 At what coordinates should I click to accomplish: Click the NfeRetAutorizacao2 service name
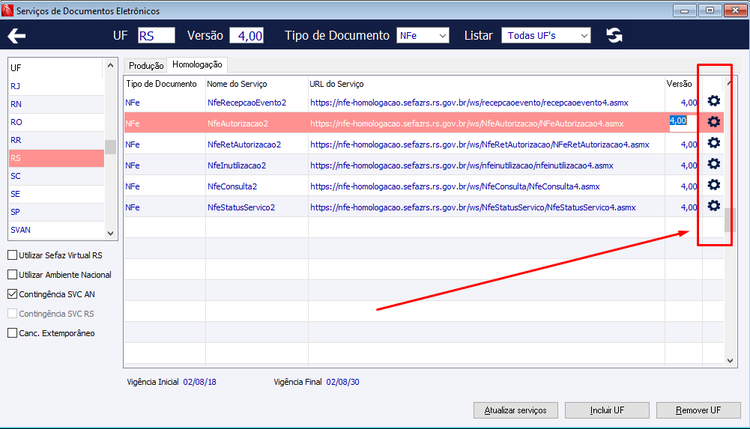coord(244,144)
